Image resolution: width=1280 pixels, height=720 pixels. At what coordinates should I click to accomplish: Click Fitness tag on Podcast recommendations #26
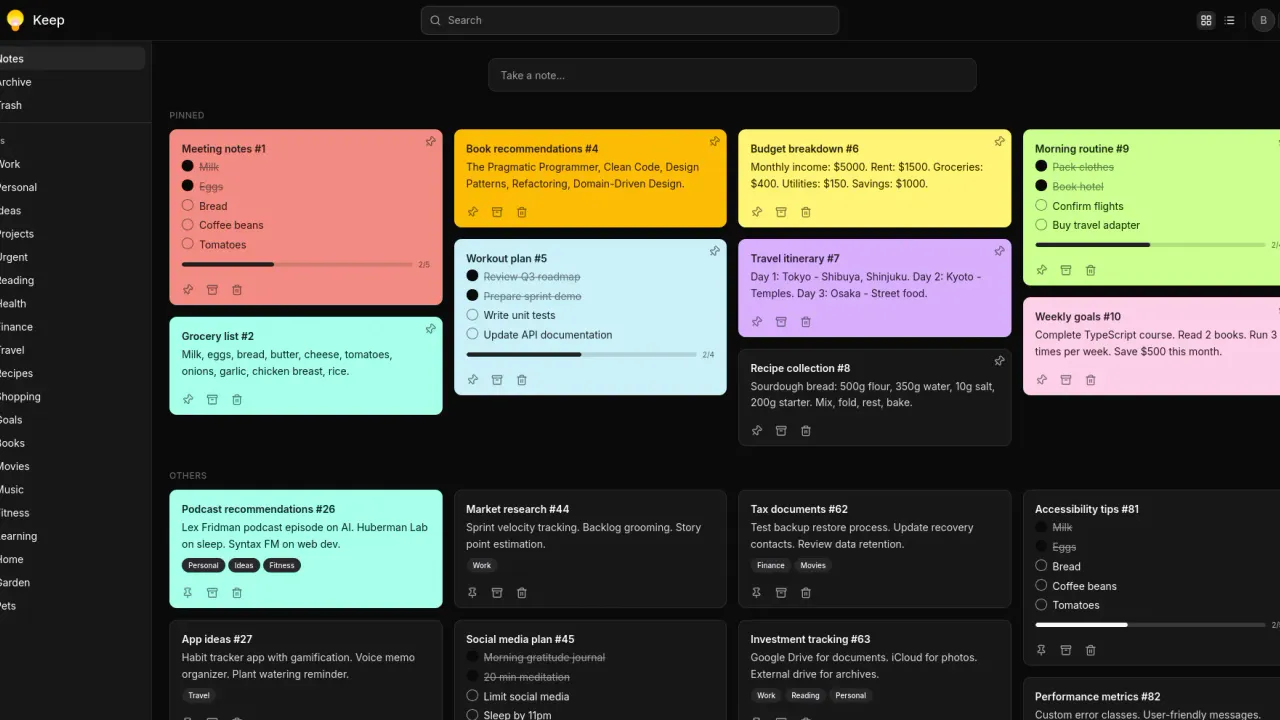282,565
